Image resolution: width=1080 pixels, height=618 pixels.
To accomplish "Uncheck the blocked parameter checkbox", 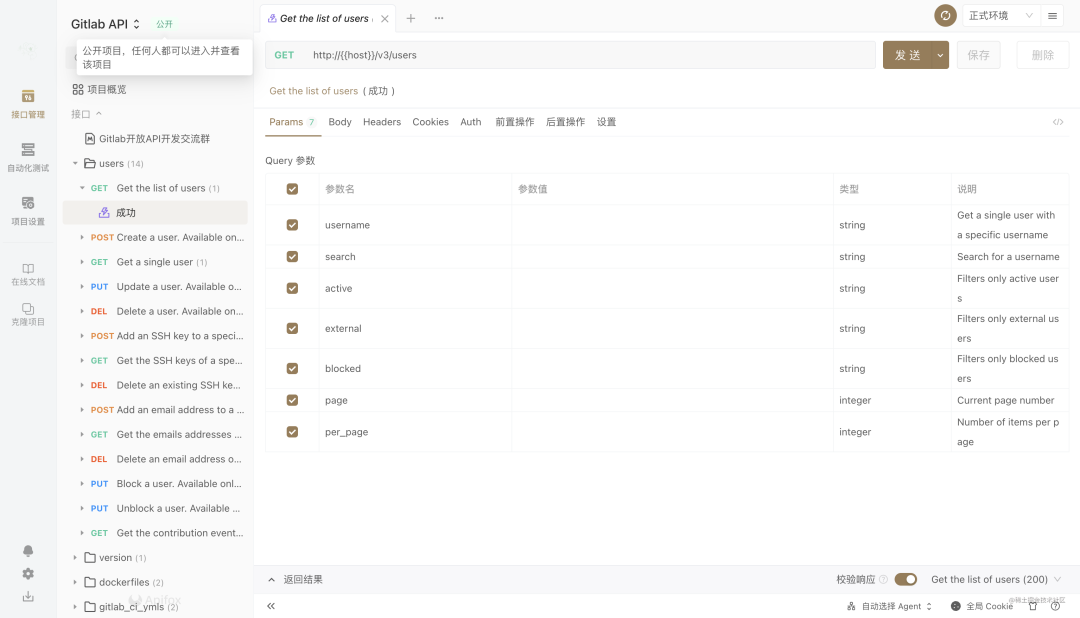I will click(x=292, y=369).
